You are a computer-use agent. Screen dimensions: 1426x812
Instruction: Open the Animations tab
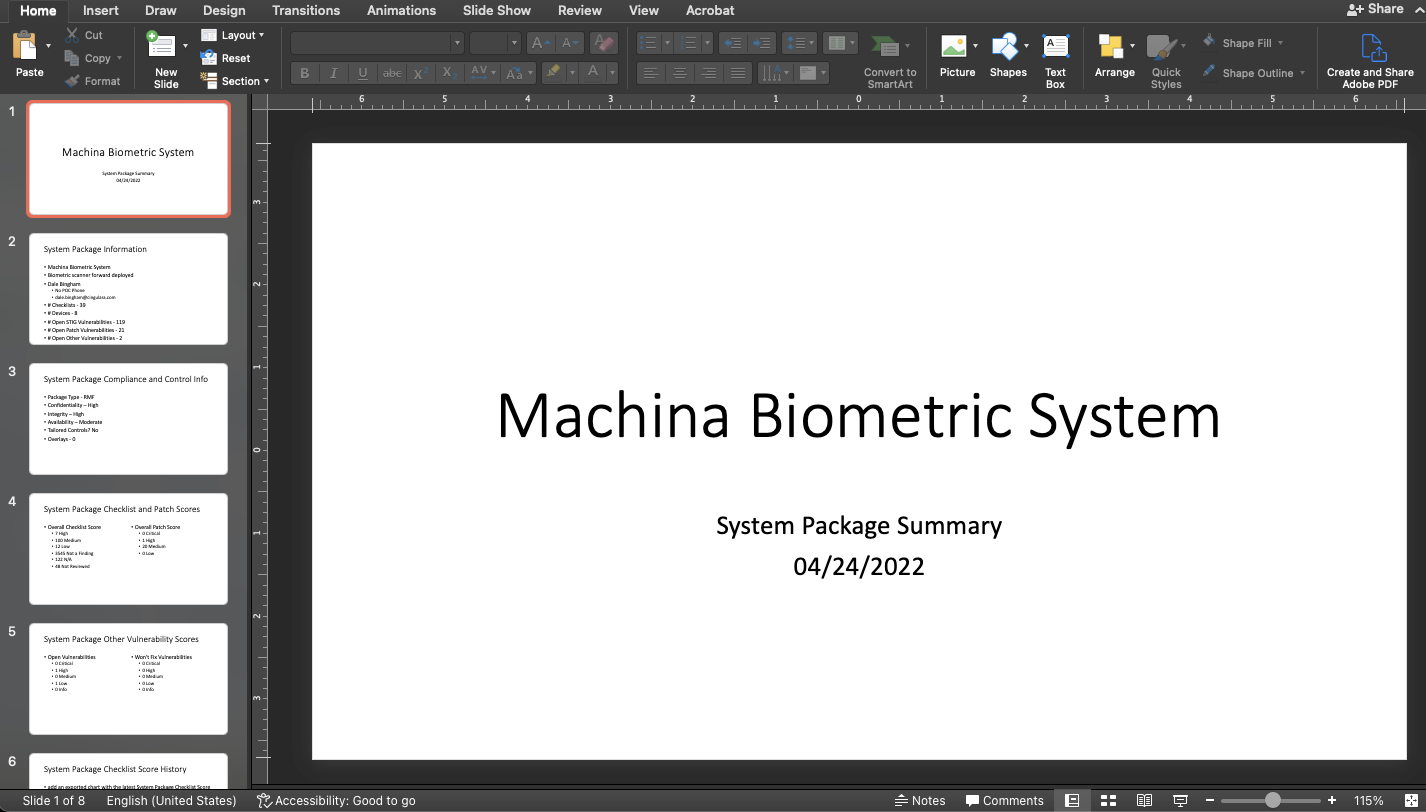(x=403, y=10)
